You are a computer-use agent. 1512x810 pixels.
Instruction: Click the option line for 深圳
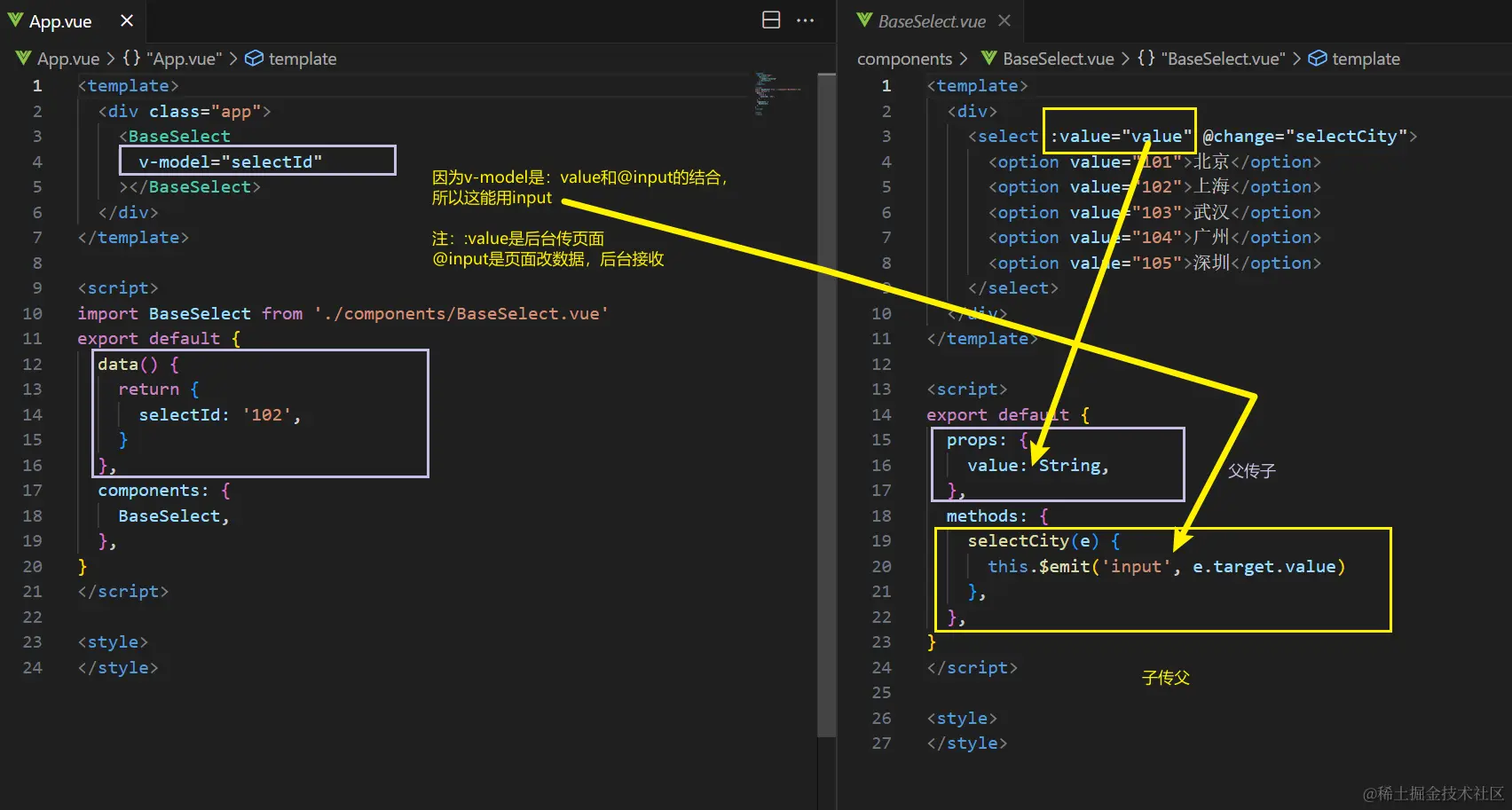pos(1154,263)
